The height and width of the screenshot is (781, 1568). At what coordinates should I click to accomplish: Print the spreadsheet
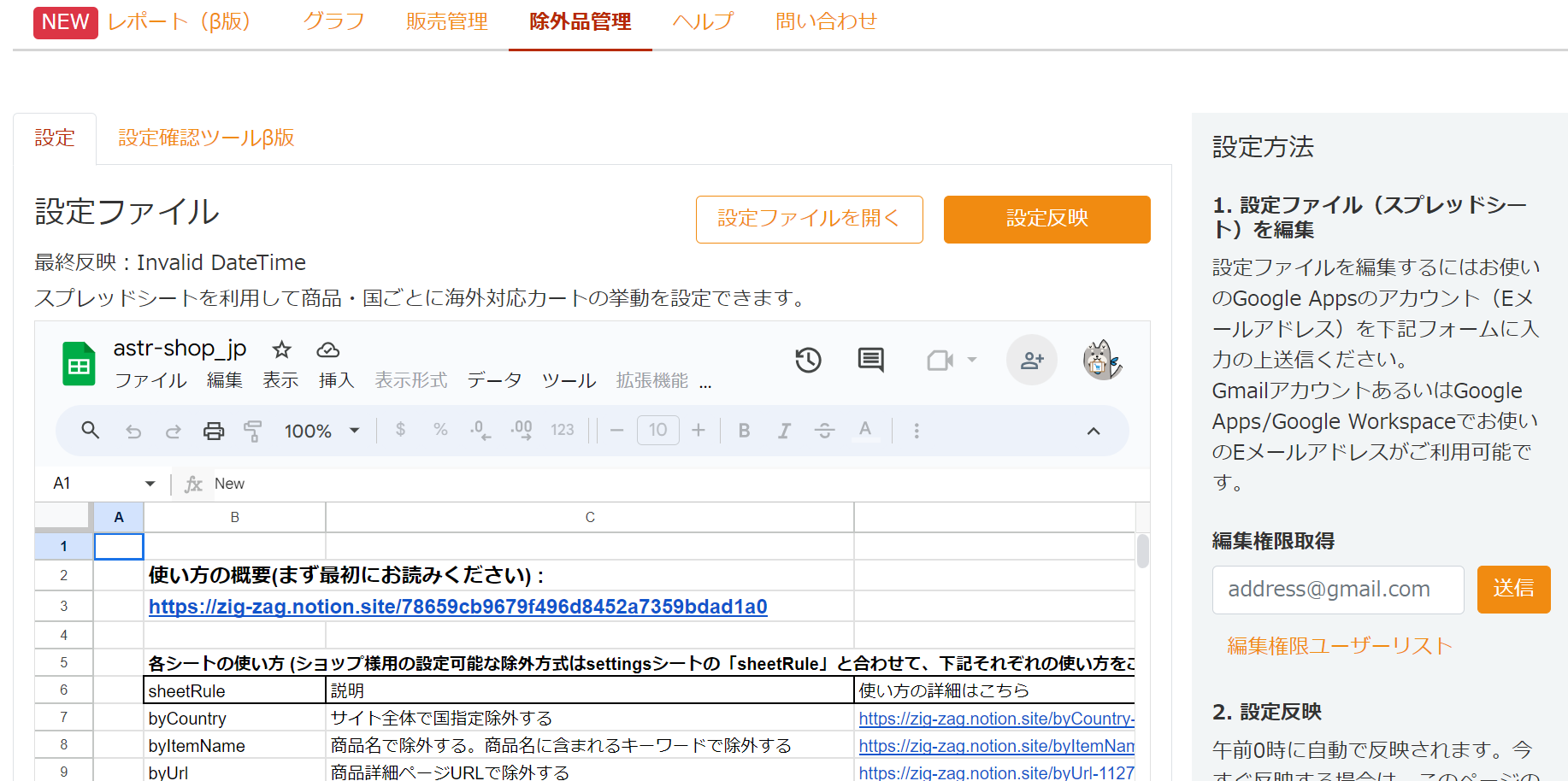(x=214, y=431)
